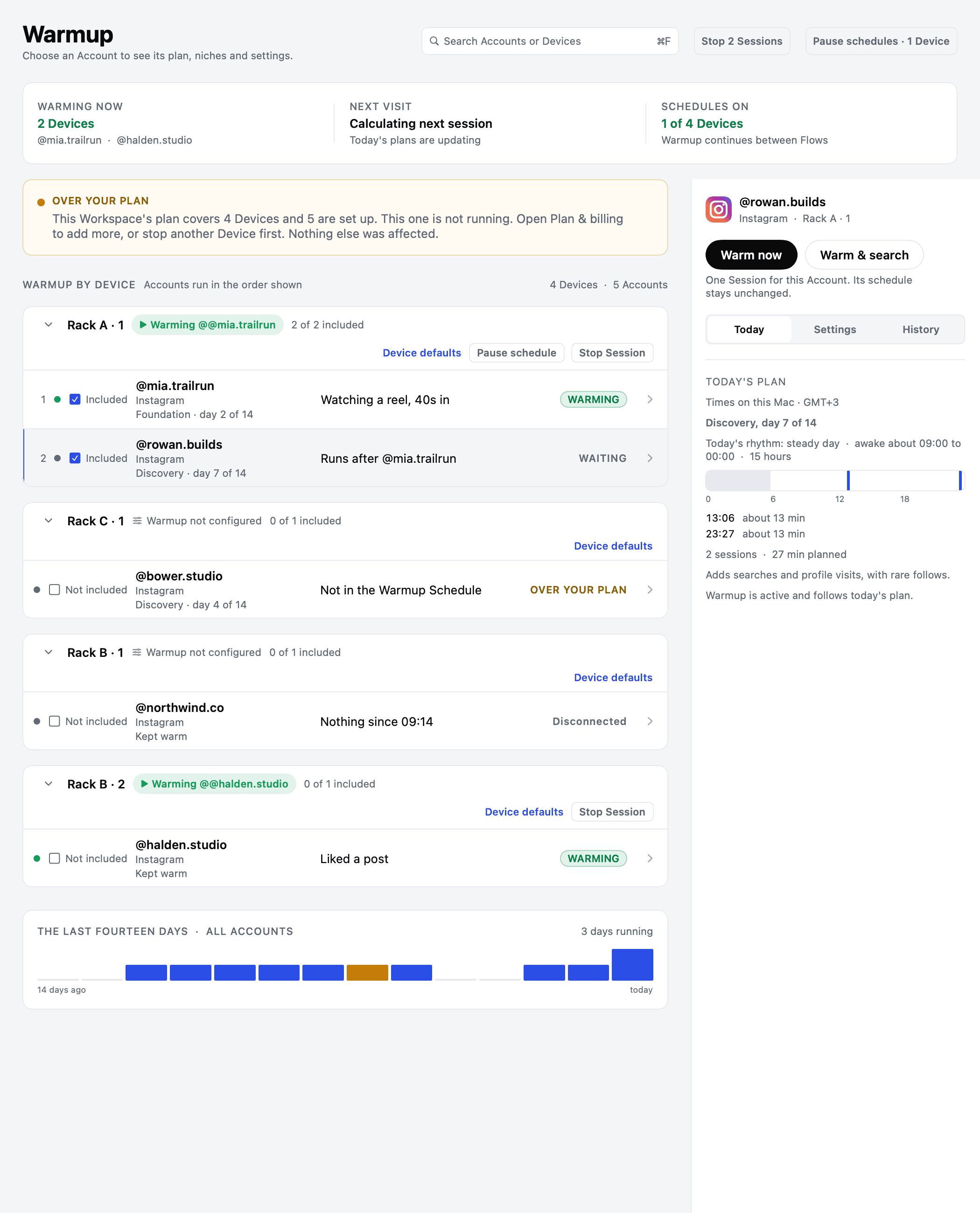Click Pause schedules · 1 Device button

click(881, 41)
